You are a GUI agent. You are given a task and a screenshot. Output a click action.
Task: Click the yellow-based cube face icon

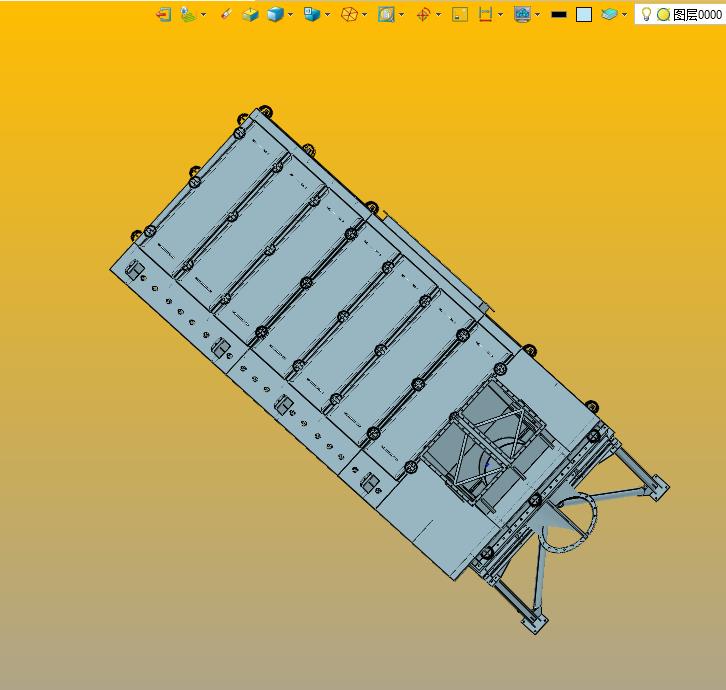[250, 15]
